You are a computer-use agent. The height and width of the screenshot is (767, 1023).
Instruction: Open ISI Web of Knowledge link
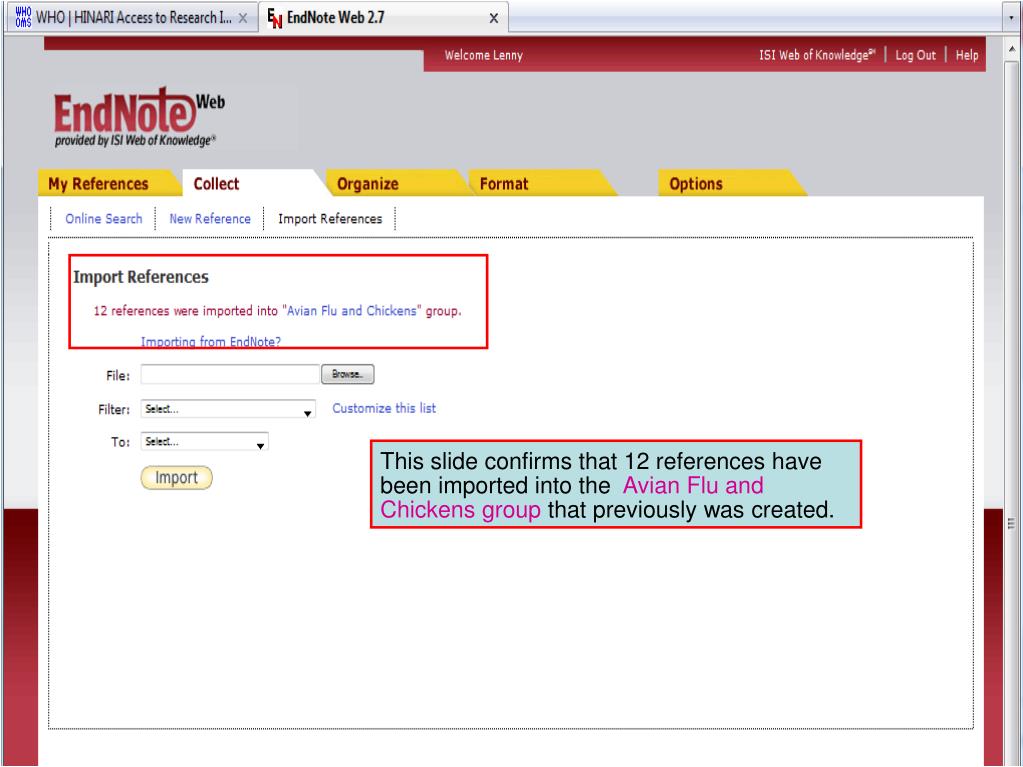click(x=817, y=55)
